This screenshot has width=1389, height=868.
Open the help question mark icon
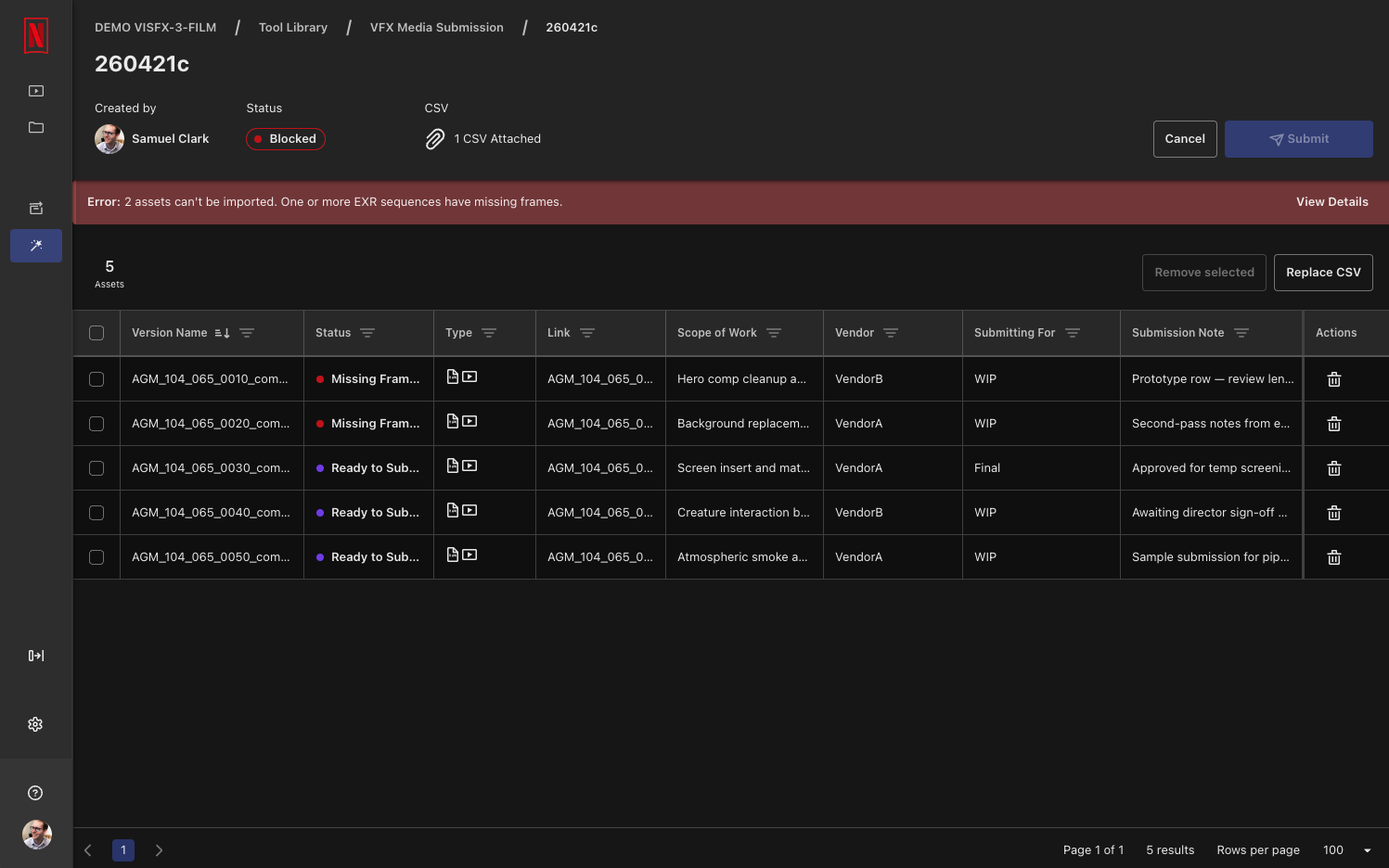coord(35,793)
